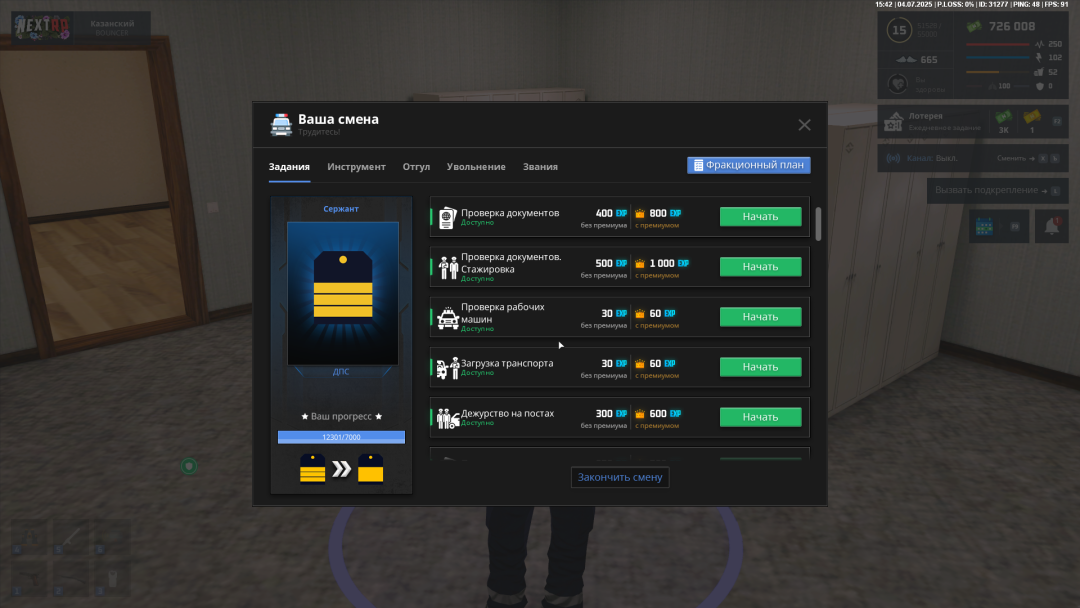Click the police car icon beside Ваша смена
Image resolution: width=1080 pixels, height=608 pixels.
pyautogui.click(x=281, y=125)
